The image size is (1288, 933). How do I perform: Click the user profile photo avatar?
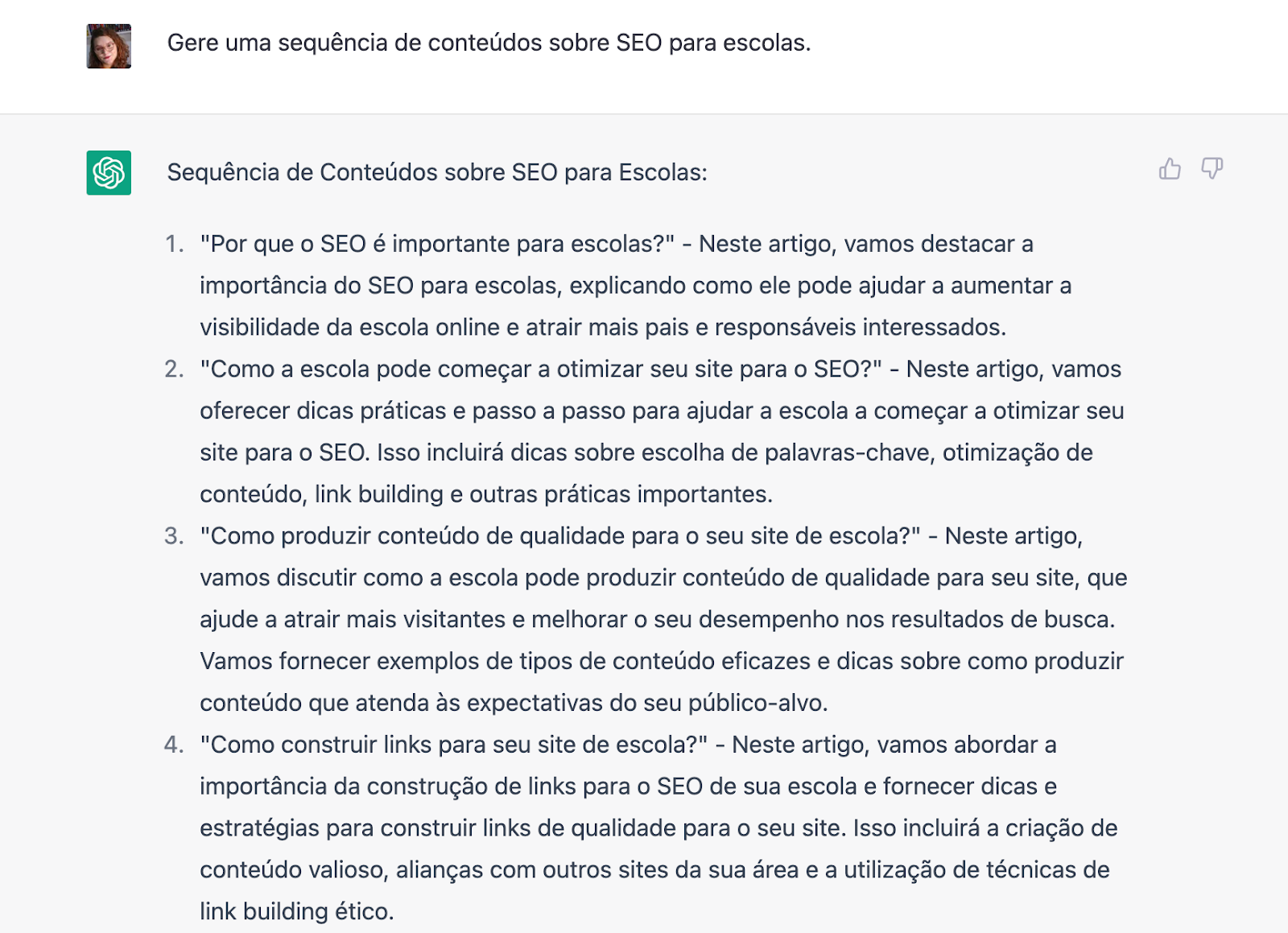point(109,46)
